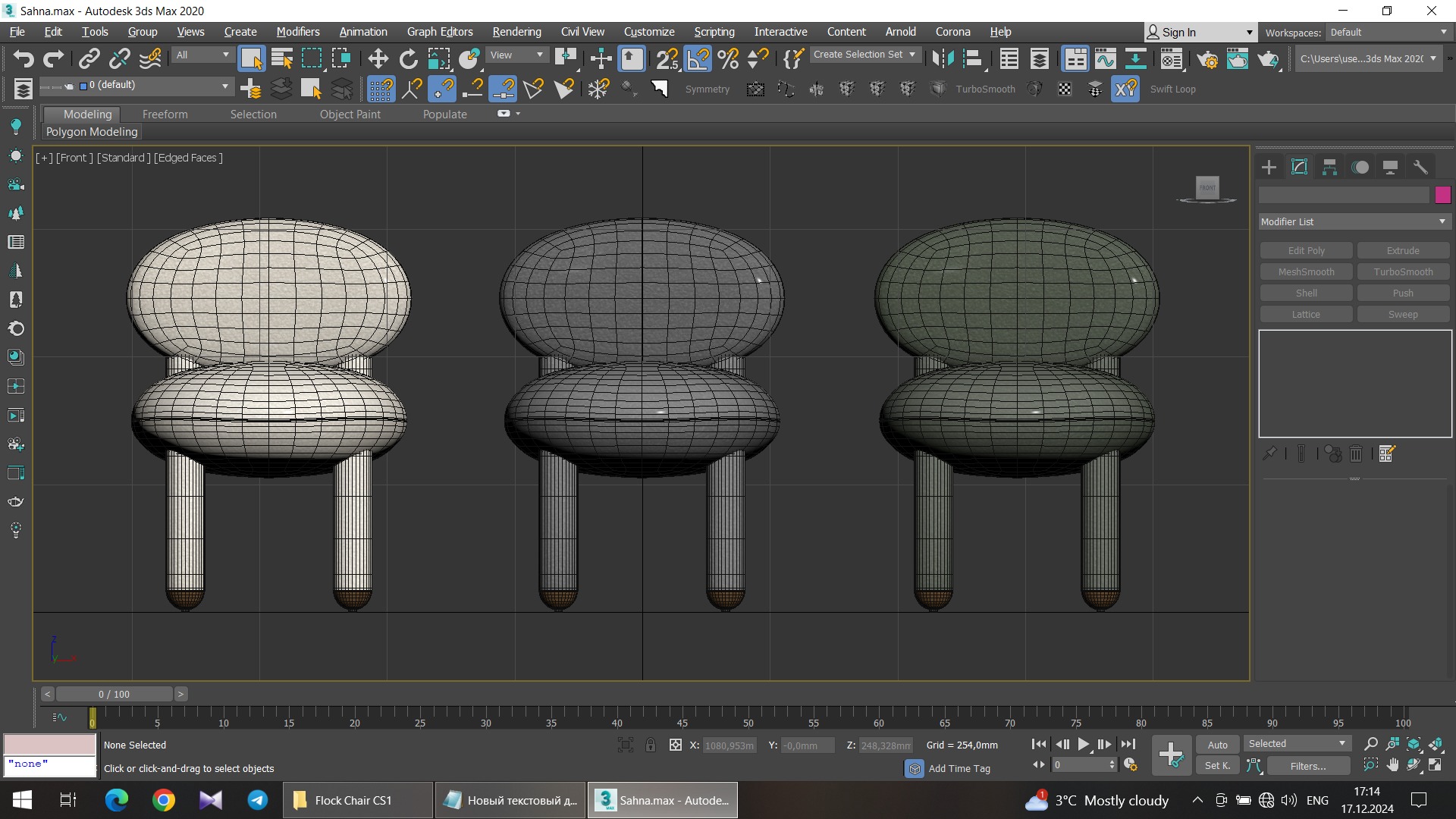Open Select by Name list icon

281,58
